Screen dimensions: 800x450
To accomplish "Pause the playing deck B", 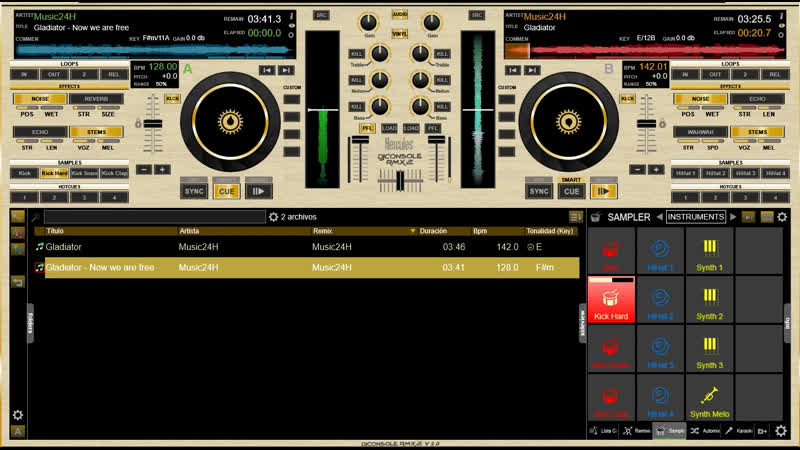I will (604, 191).
